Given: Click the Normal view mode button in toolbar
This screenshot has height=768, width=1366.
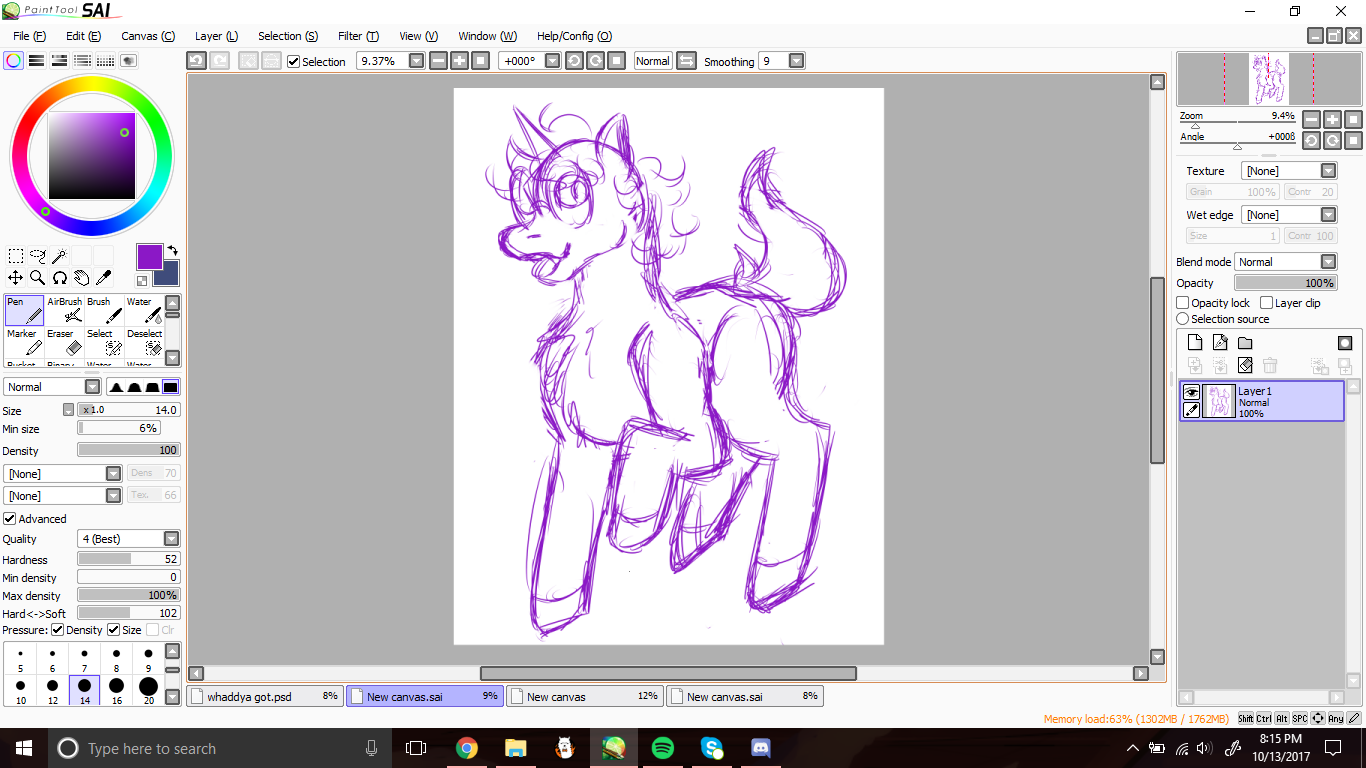Looking at the screenshot, I should [653, 61].
